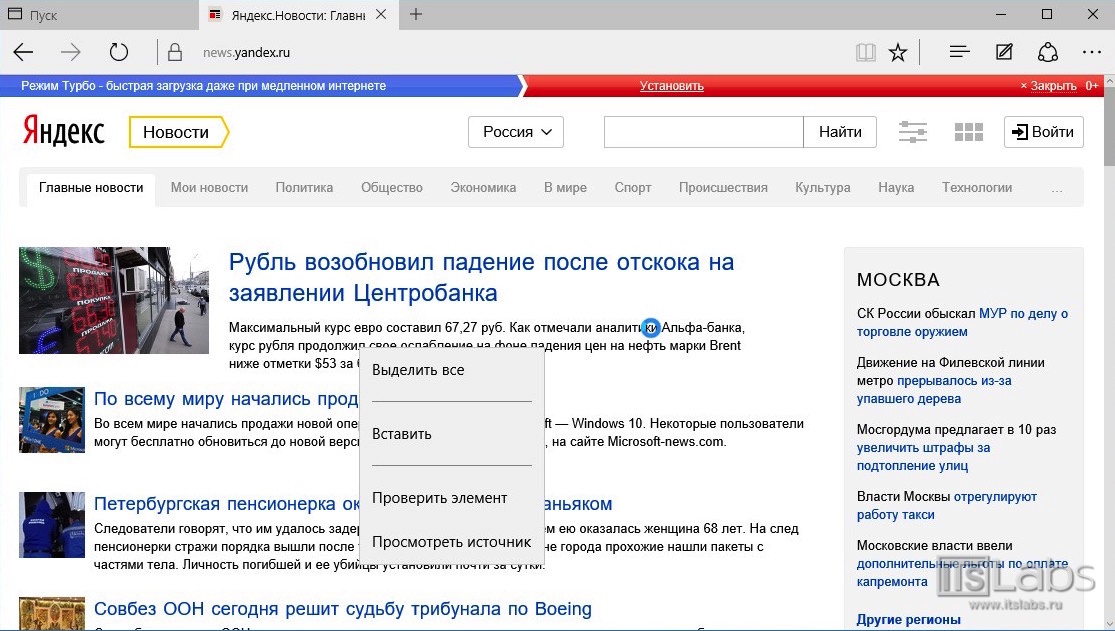Click the forward navigation arrow
Image resolution: width=1115 pixels, height=631 pixels.
click(x=70, y=52)
